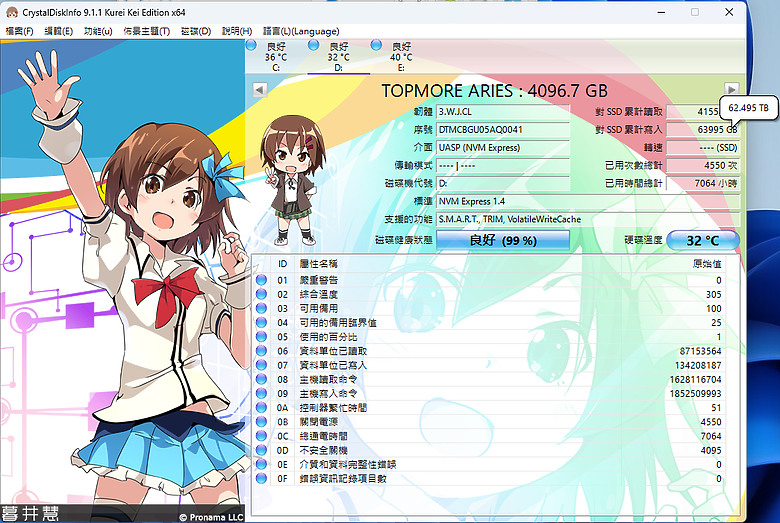
Task: Open the 編輯(E) menu
Action: [59, 31]
